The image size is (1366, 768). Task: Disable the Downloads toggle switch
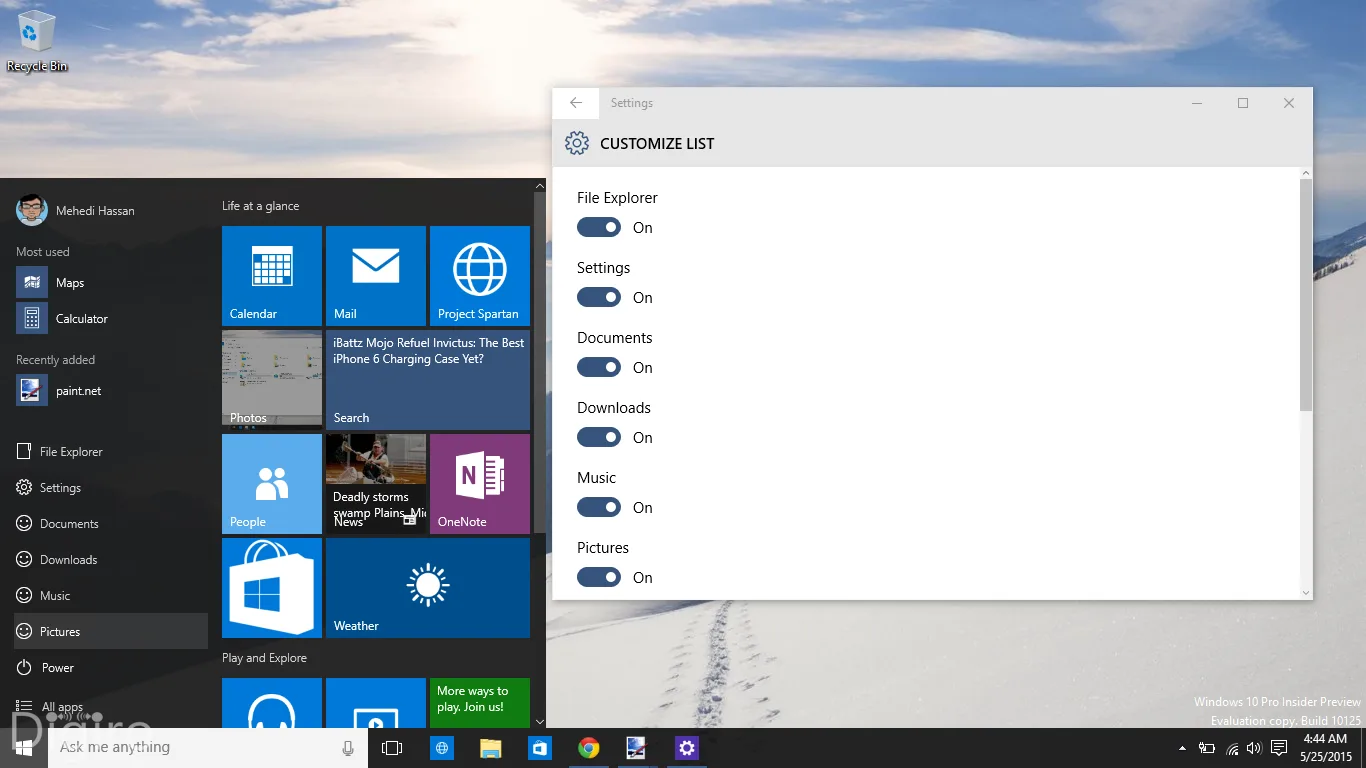(599, 437)
